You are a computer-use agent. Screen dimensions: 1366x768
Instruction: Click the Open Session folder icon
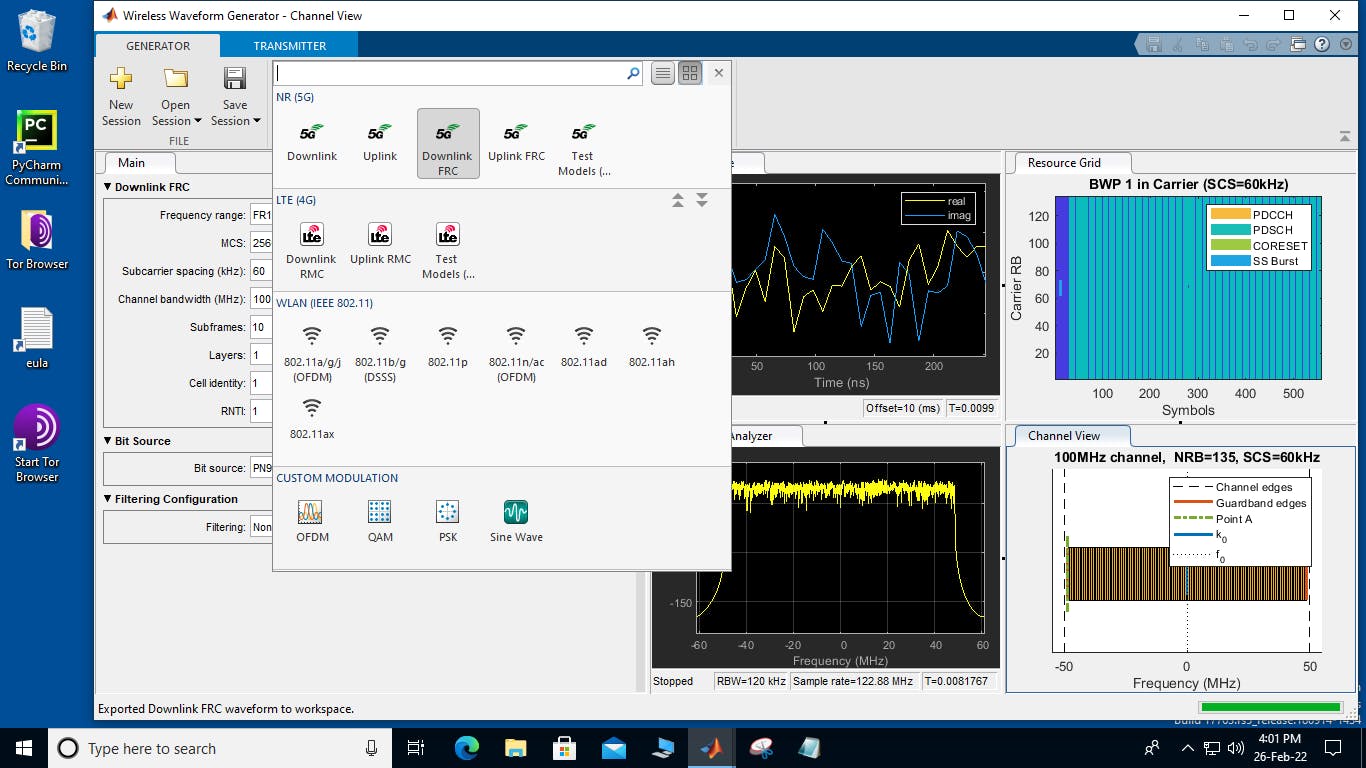click(176, 78)
